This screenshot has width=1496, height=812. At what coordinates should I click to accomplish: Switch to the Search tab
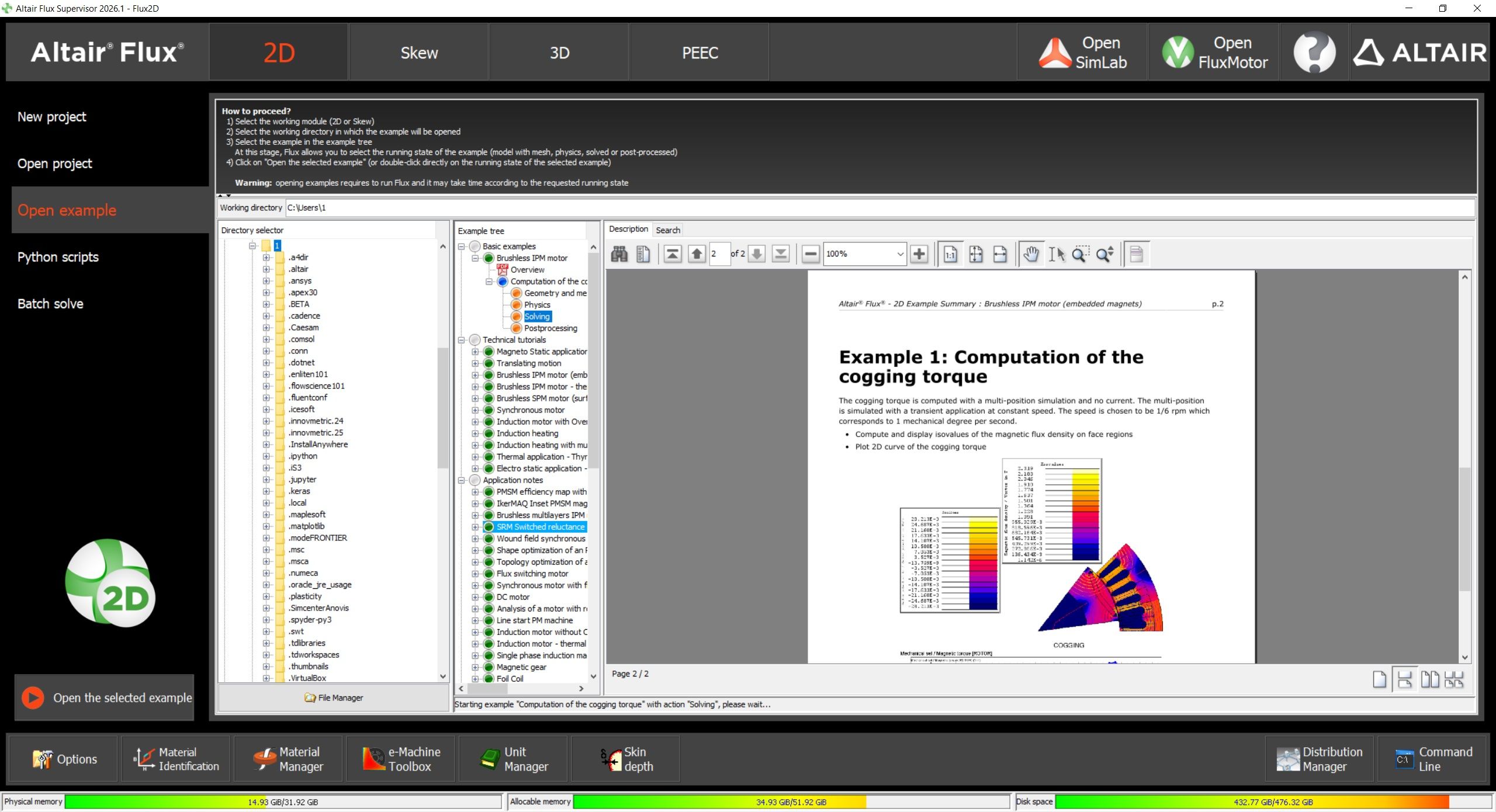[x=668, y=230]
